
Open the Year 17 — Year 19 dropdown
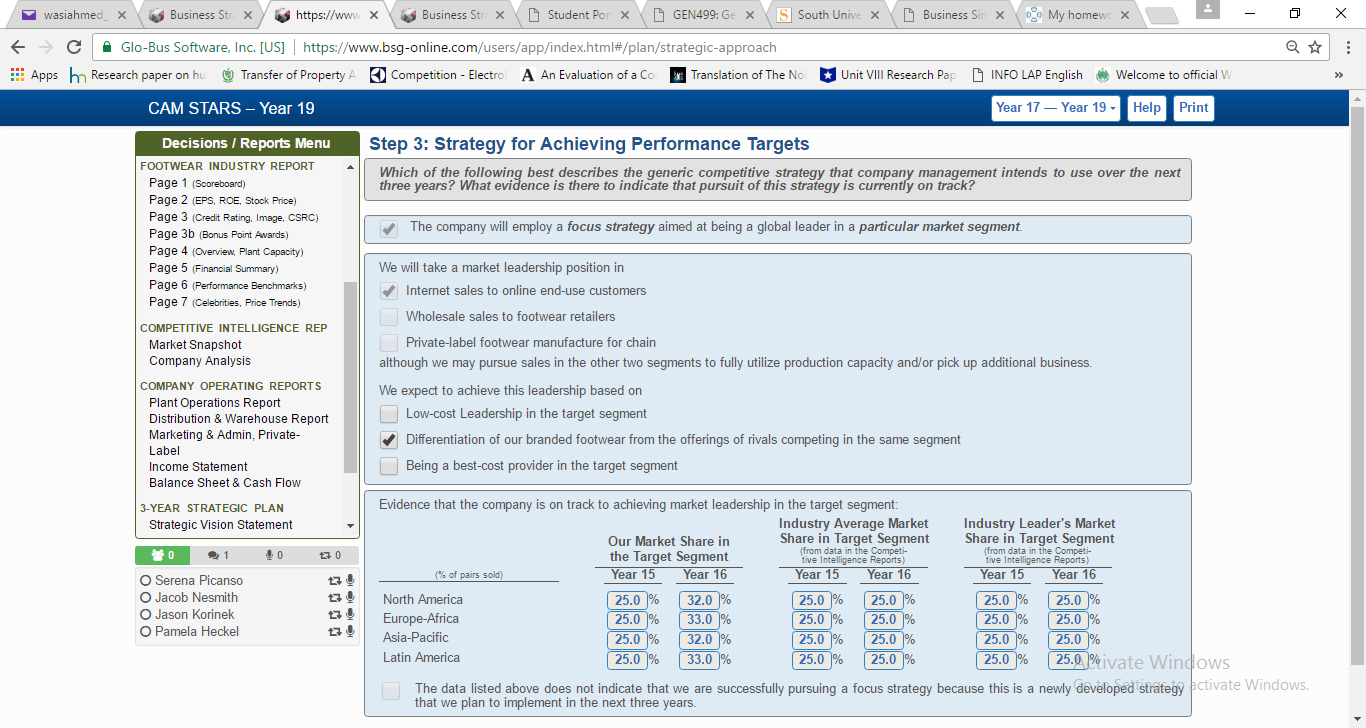1055,108
